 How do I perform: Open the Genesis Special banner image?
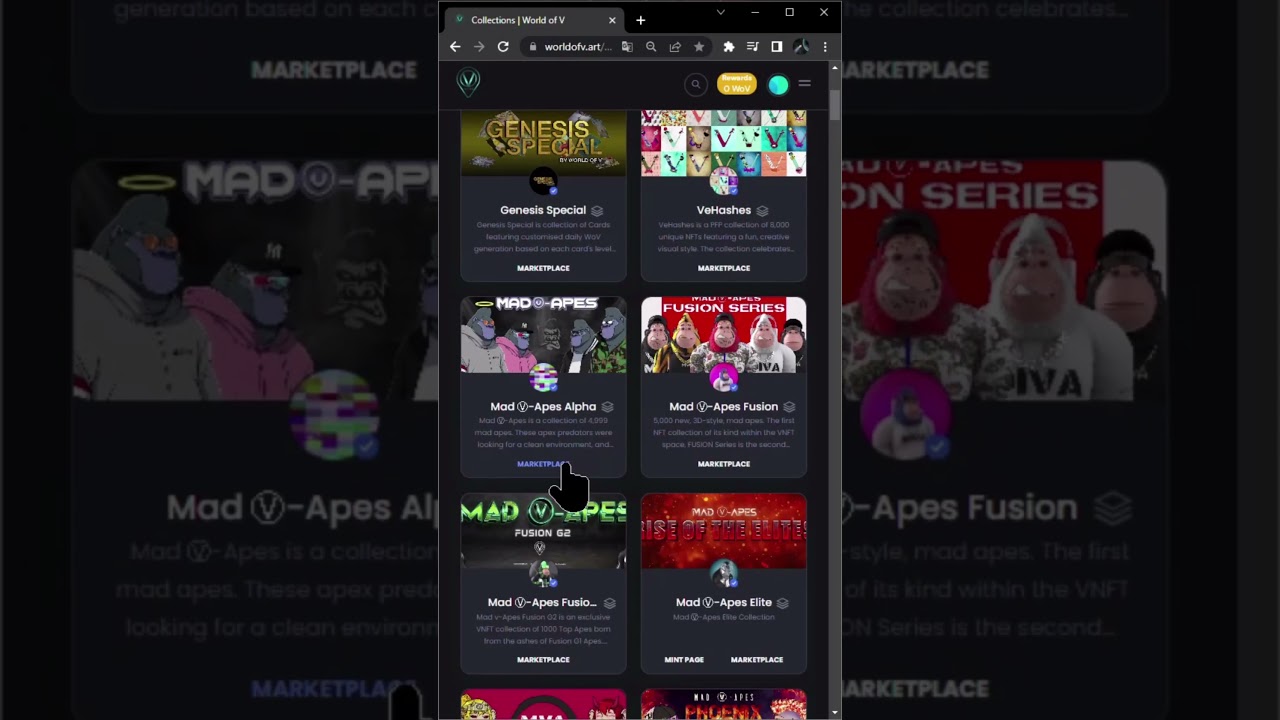click(x=543, y=143)
